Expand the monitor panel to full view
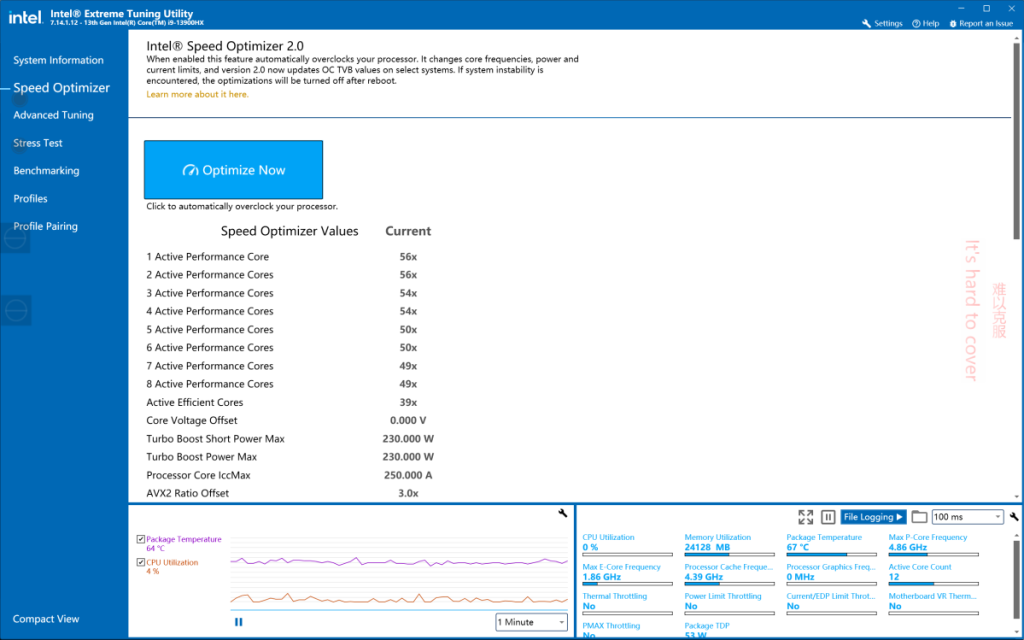Screen dimensions: 1024x640 805,517
